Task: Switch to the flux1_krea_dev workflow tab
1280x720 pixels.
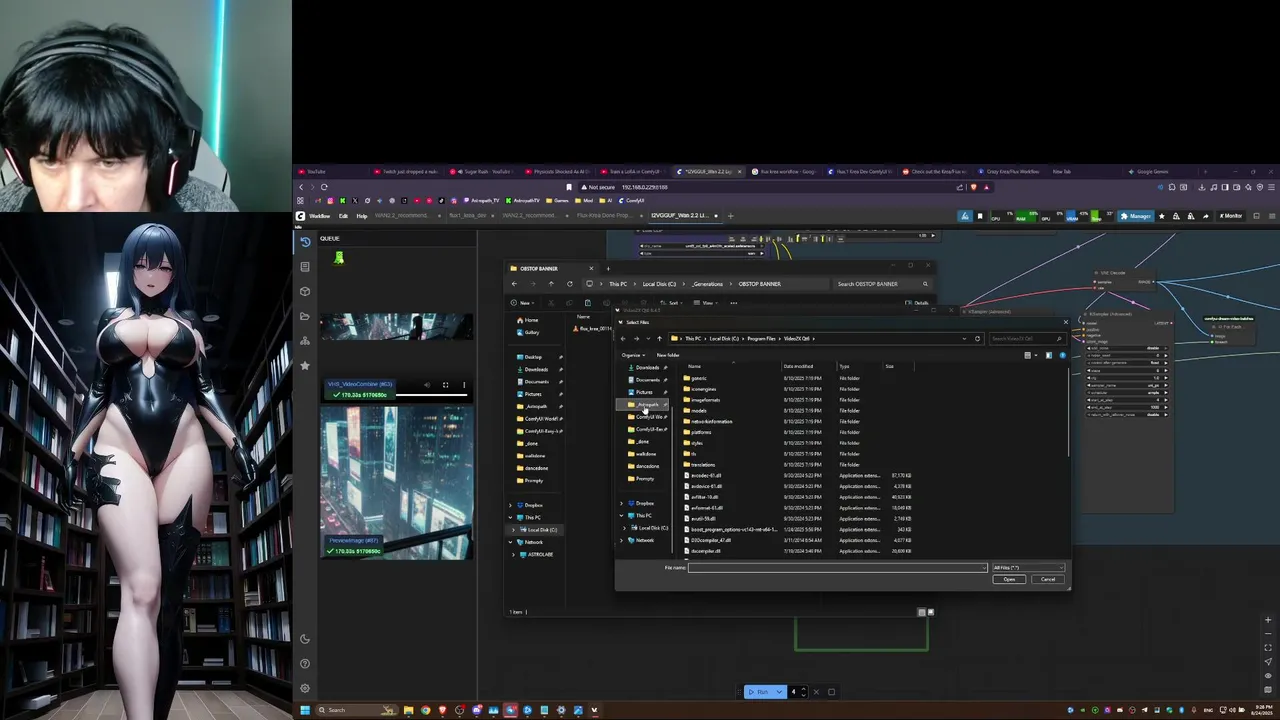Action: click(467, 216)
